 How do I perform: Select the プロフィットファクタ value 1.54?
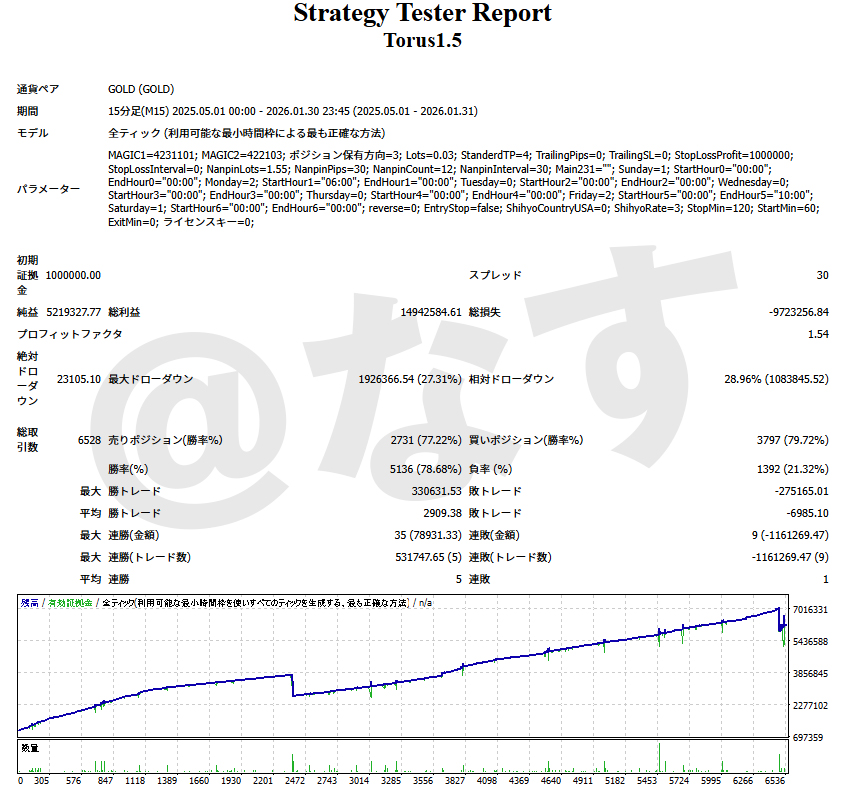(x=817, y=334)
